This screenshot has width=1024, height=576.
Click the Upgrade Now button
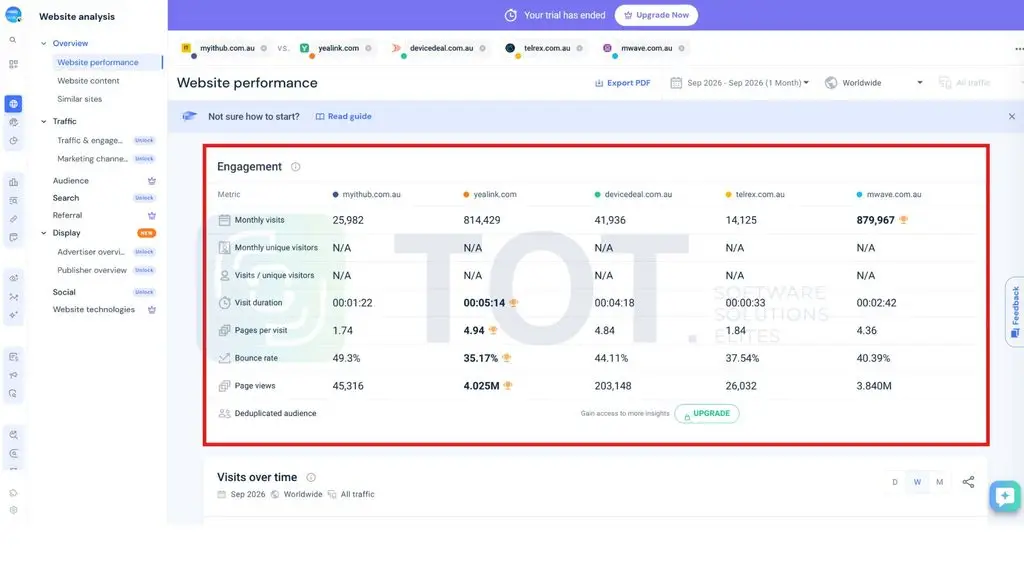656,15
